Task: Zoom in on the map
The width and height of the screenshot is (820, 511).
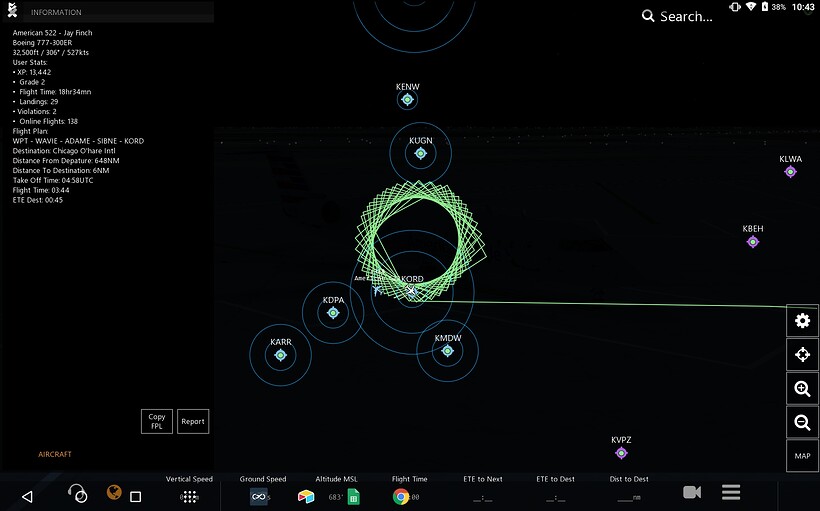Action: [x=802, y=389]
